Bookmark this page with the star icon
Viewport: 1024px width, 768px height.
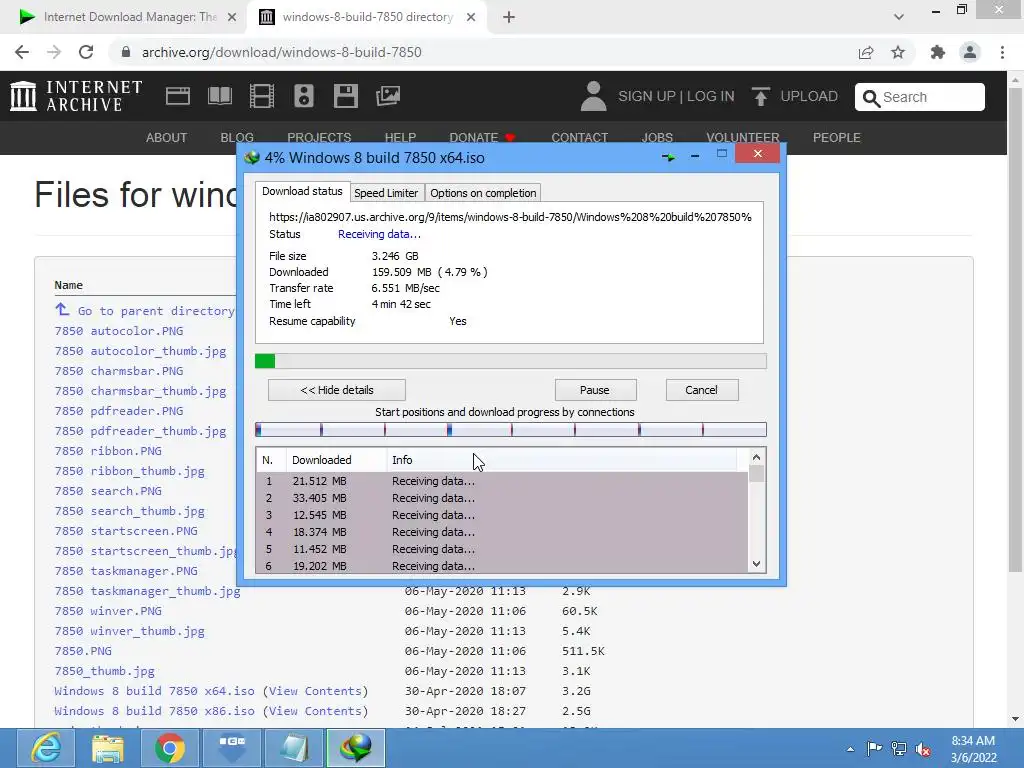(x=898, y=52)
